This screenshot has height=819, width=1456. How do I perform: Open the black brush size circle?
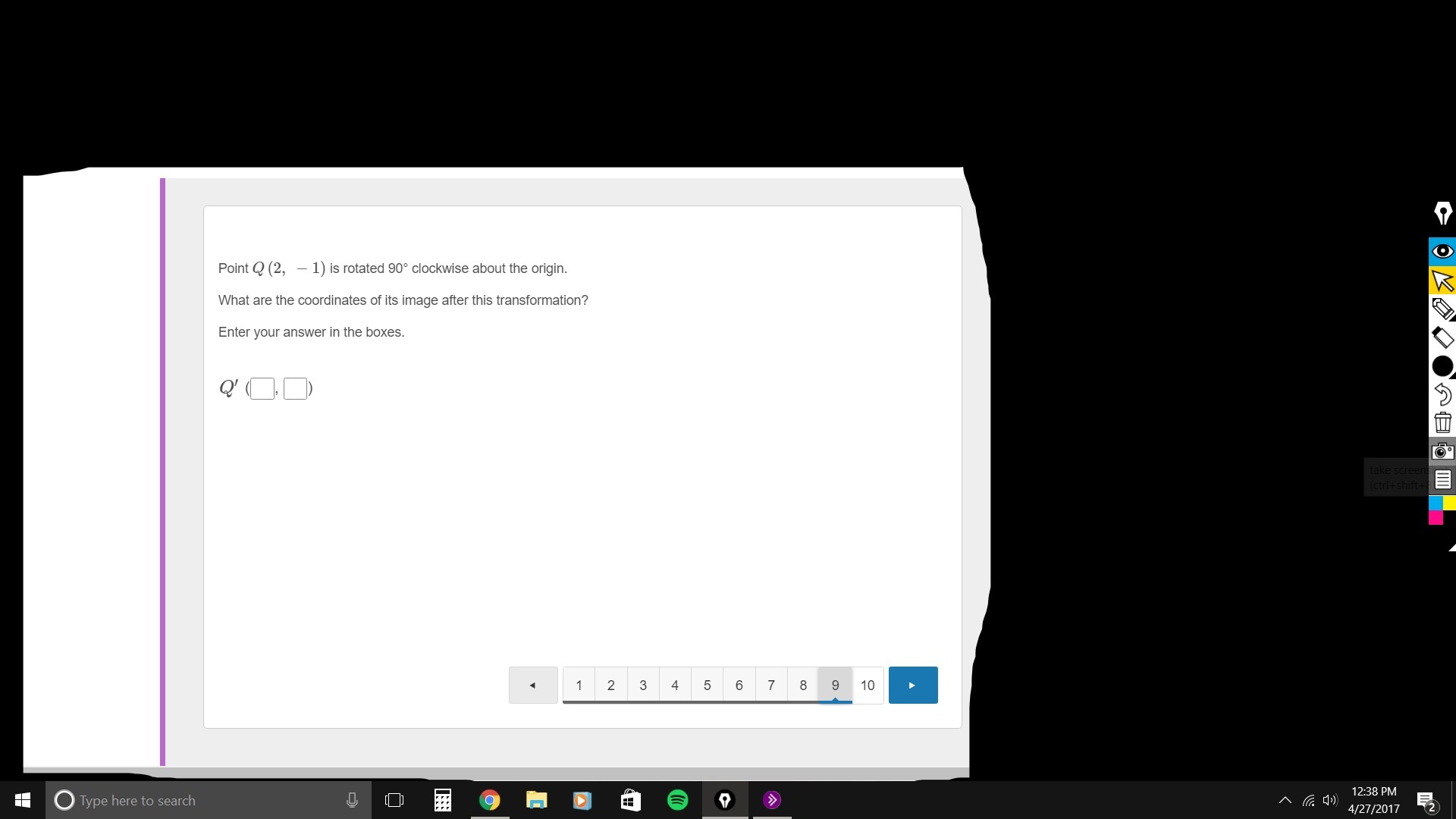point(1442,366)
